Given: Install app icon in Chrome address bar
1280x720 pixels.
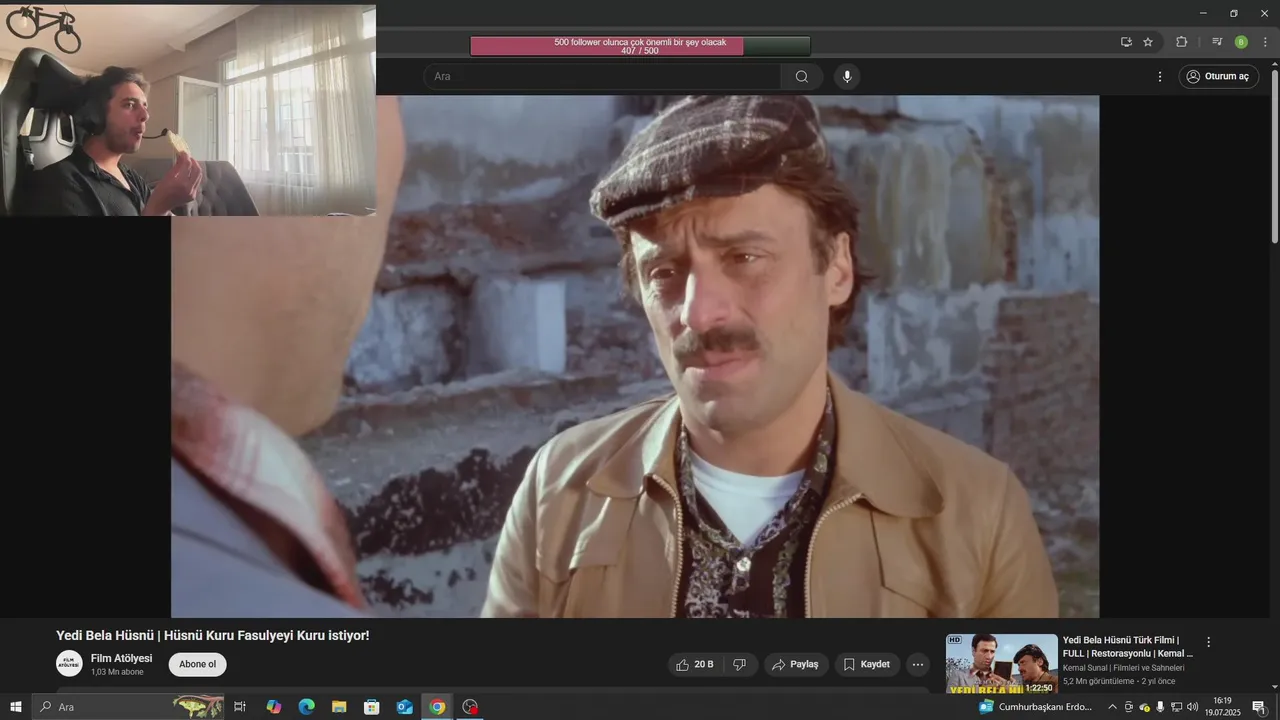Looking at the screenshot, I should pyautogui.click(x=1126, y=42).
